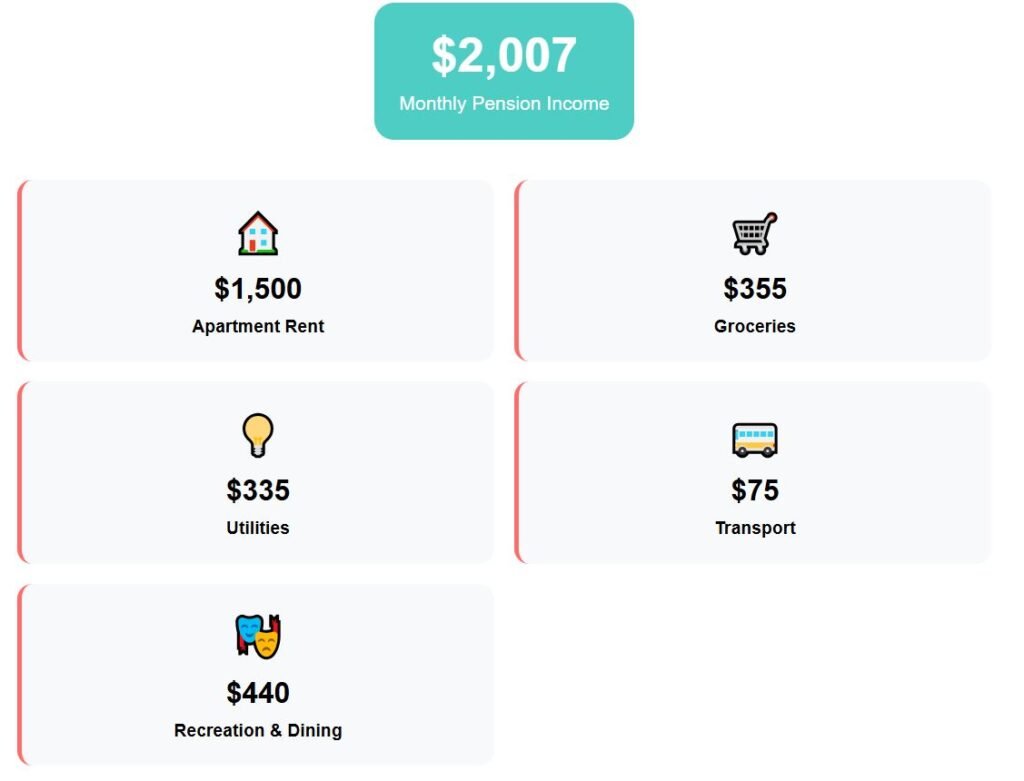Click the $440 recreation amount
Image resolution: width=1024 pixels, height=781 pixels.
[258, 693]
